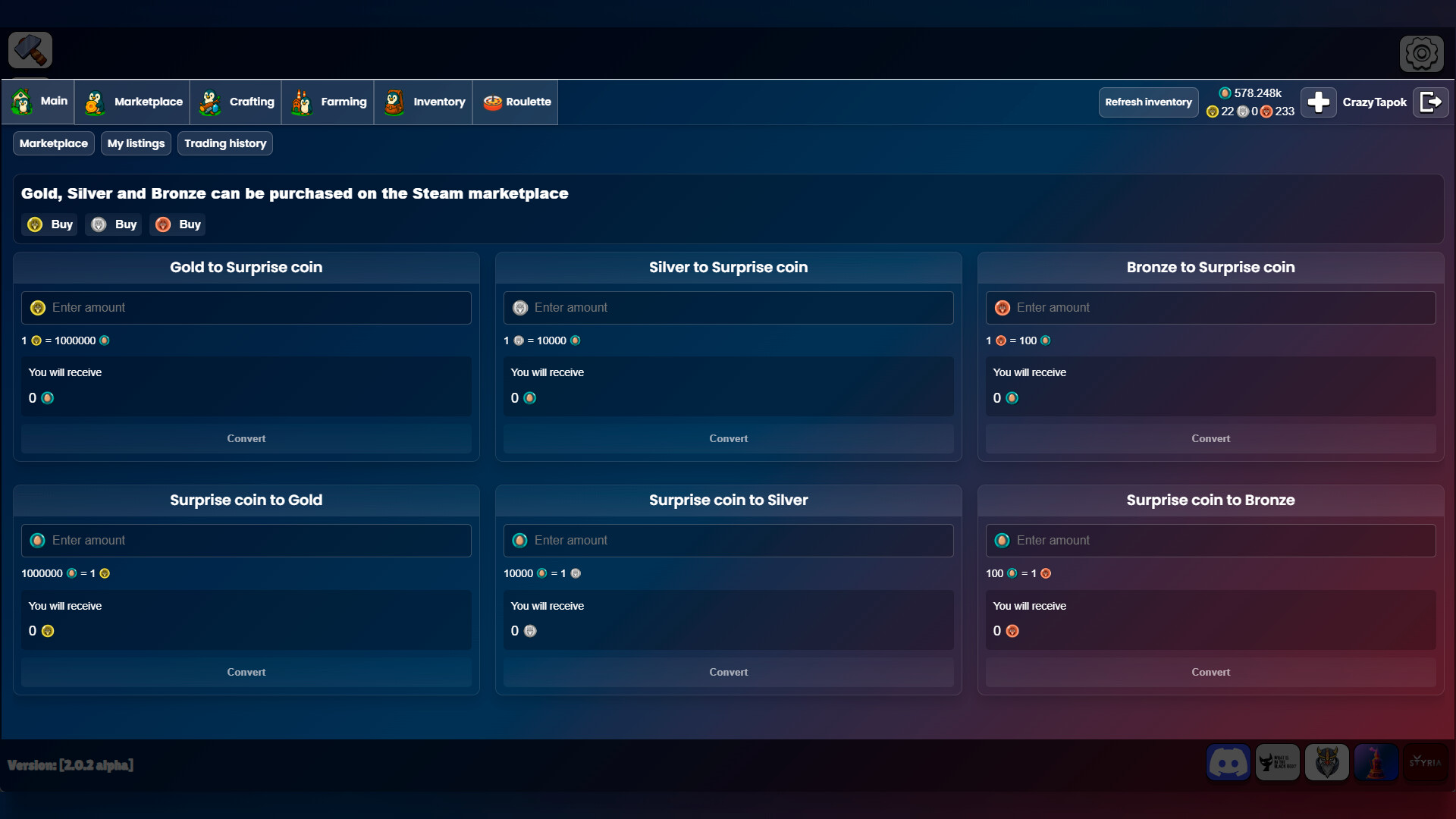Open the Trading history tab

[x=224, y=143]
